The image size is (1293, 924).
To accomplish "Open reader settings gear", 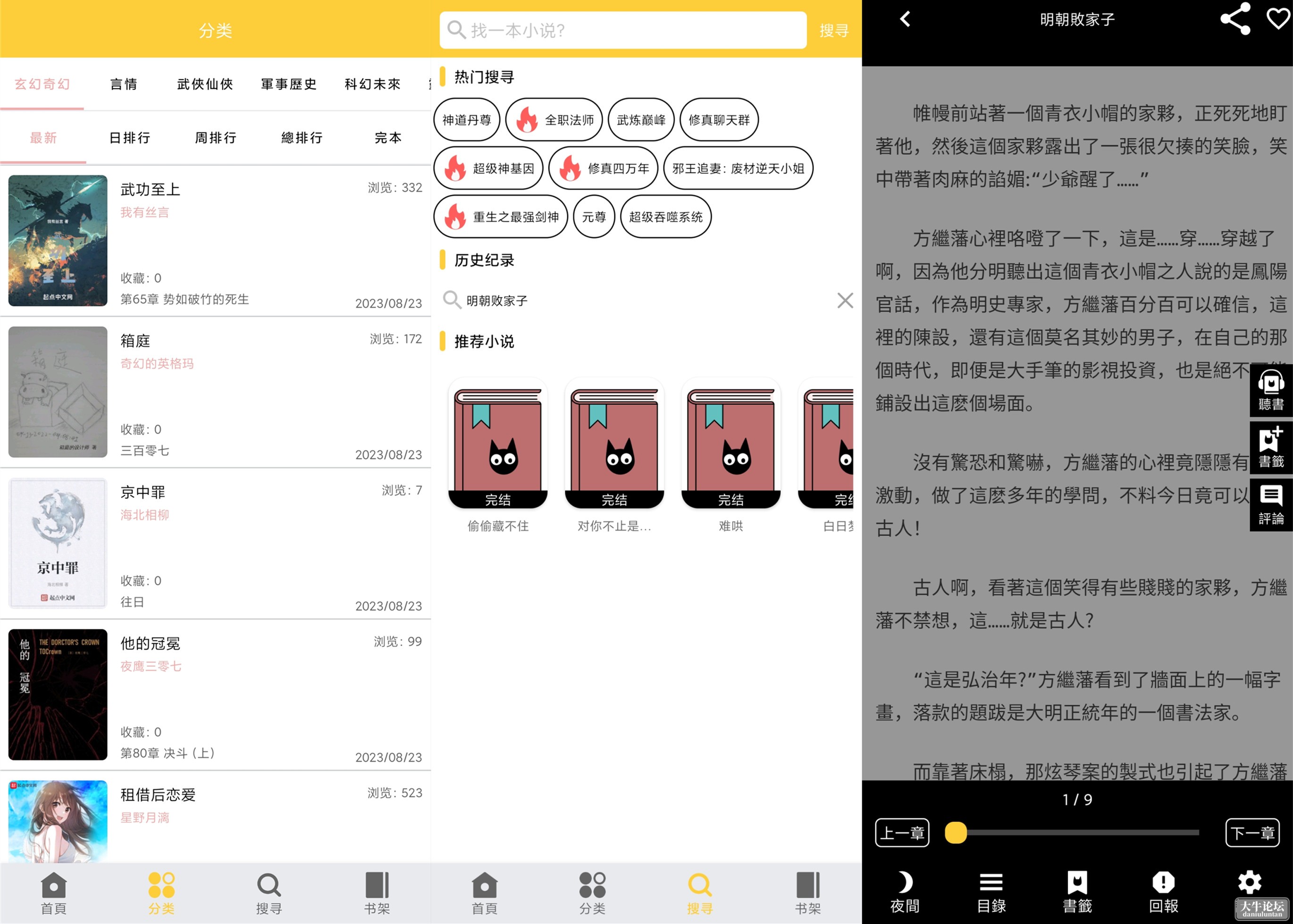I will click(1250, 883).
